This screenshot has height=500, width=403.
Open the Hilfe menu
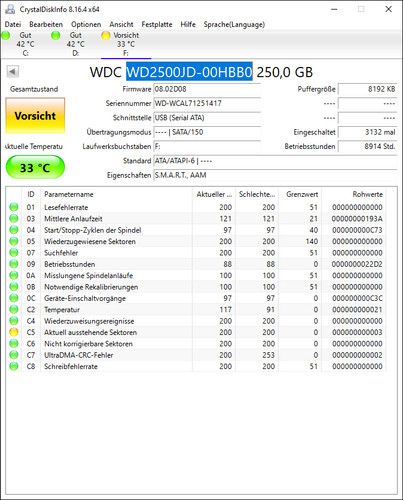click(x=188, y=24)
